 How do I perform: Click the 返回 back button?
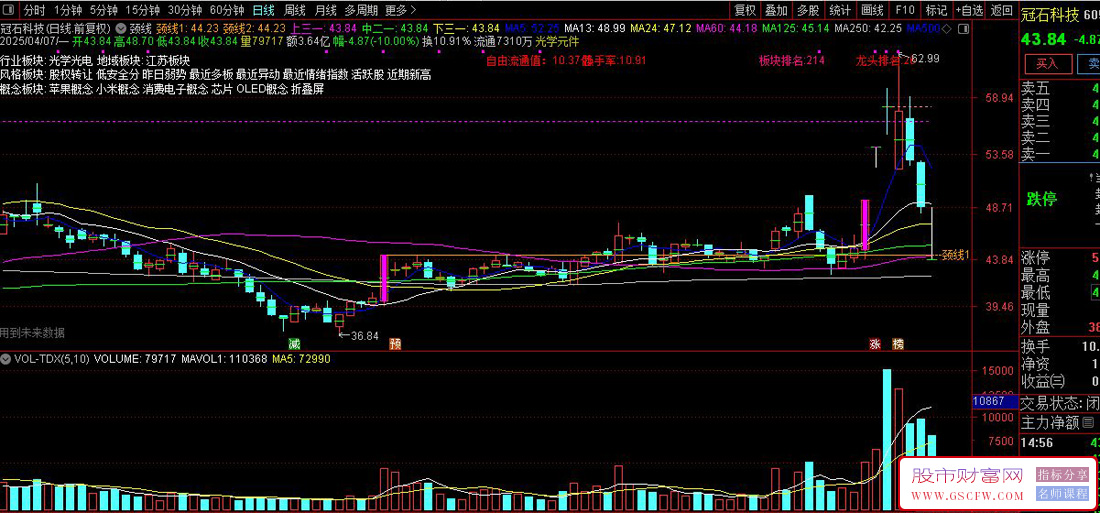click(x=1002, y=11)
